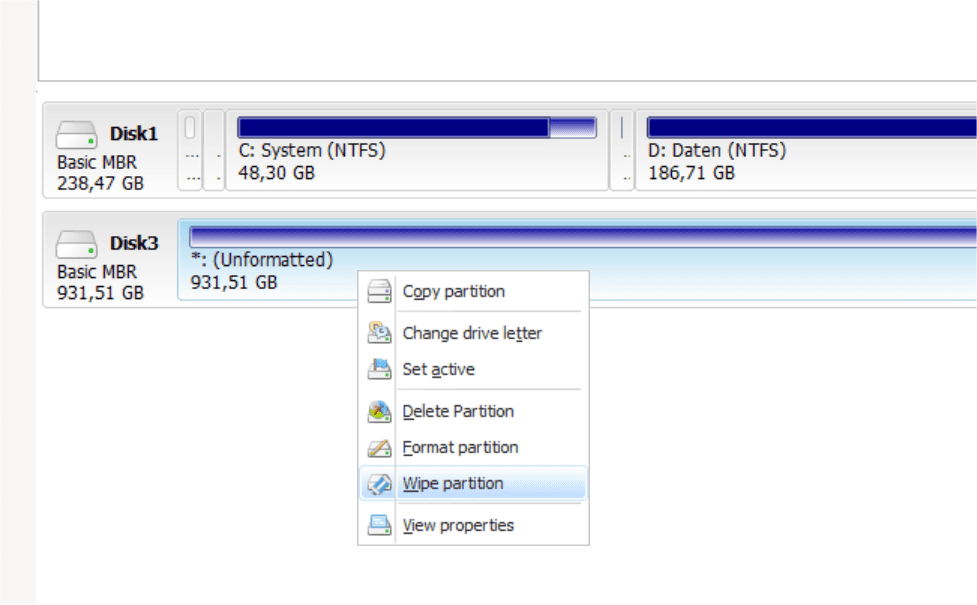Choose Format partition menu entry
This screenshot has width=977, height=605.
[473, 448]
